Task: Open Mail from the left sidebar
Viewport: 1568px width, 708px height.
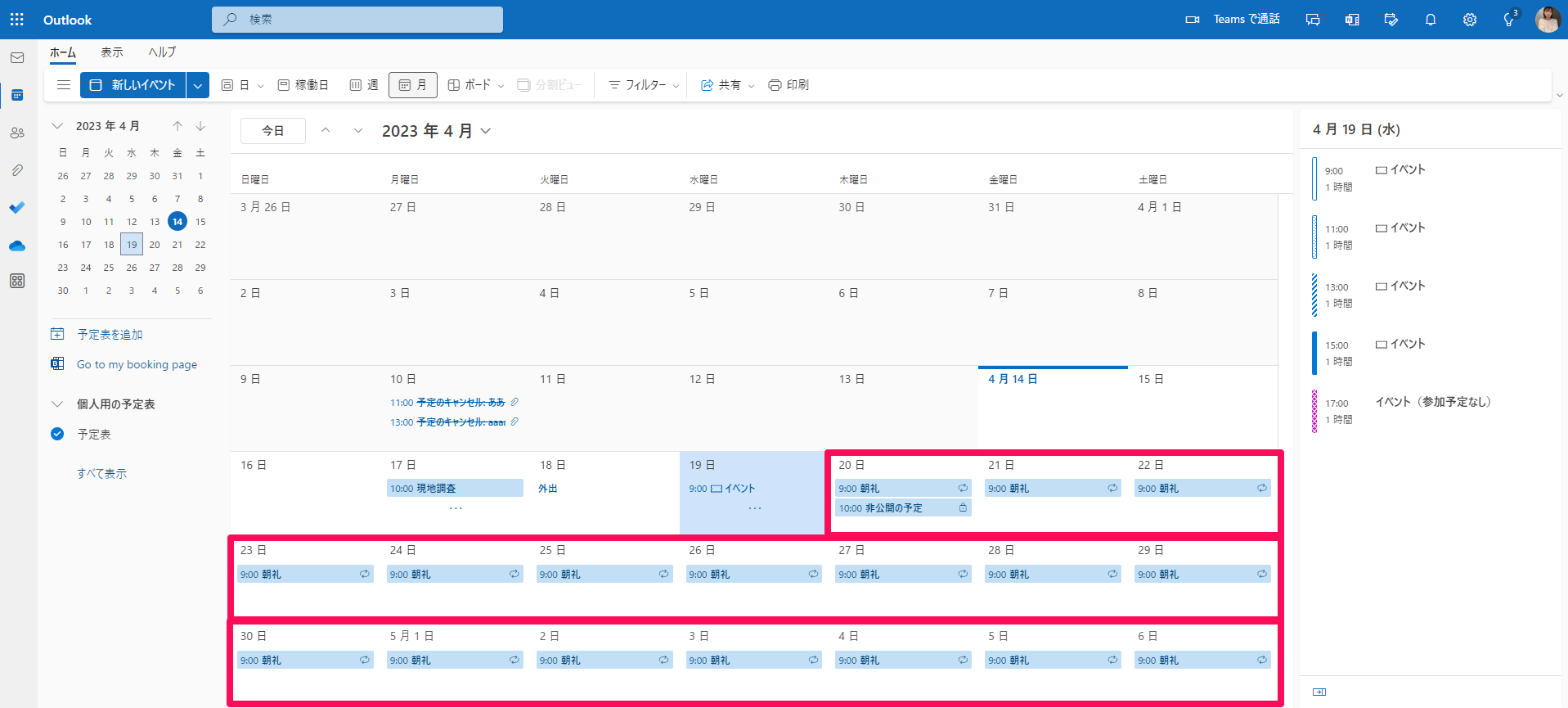Action: [x=17, y=58]
